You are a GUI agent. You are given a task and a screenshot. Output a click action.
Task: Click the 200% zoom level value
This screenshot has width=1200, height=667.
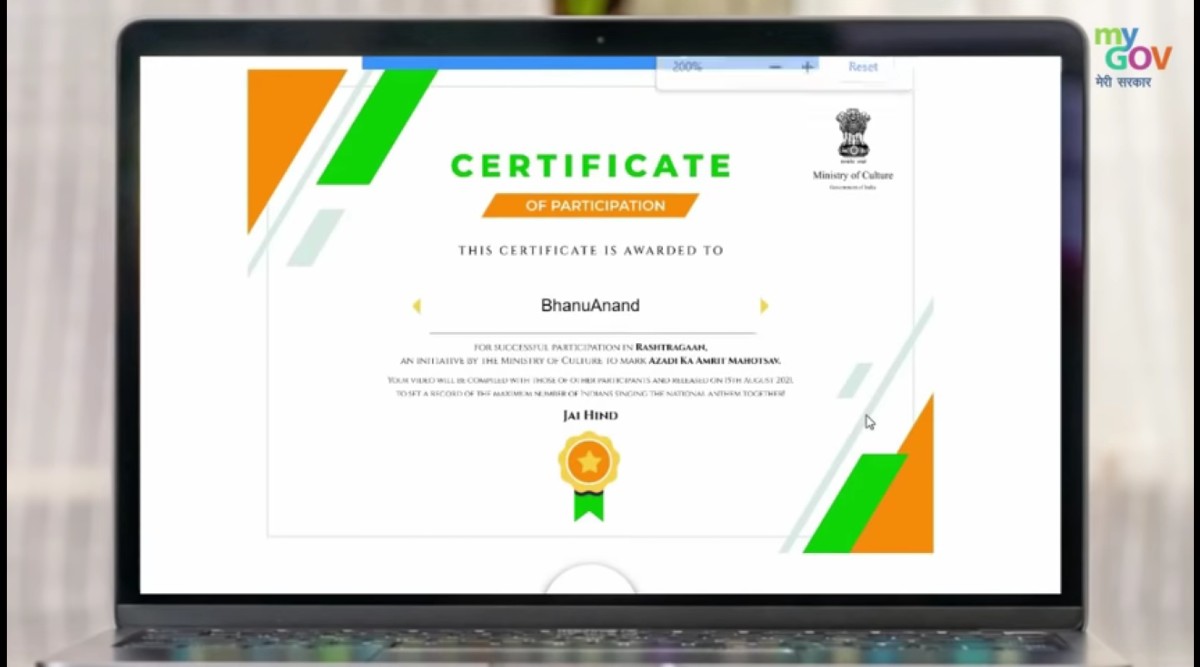coord(687,67)
